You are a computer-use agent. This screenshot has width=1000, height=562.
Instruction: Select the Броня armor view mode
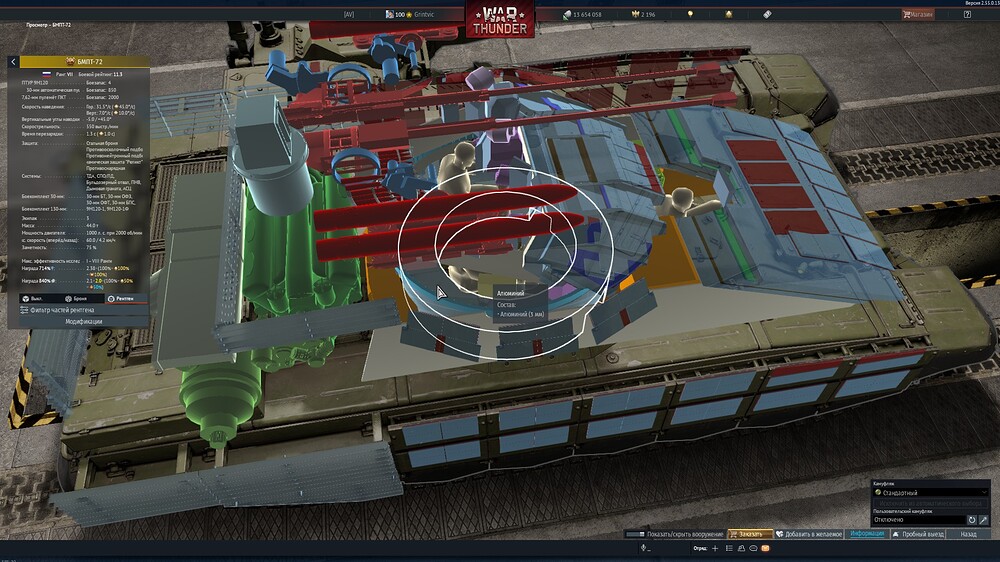point(79,298)
